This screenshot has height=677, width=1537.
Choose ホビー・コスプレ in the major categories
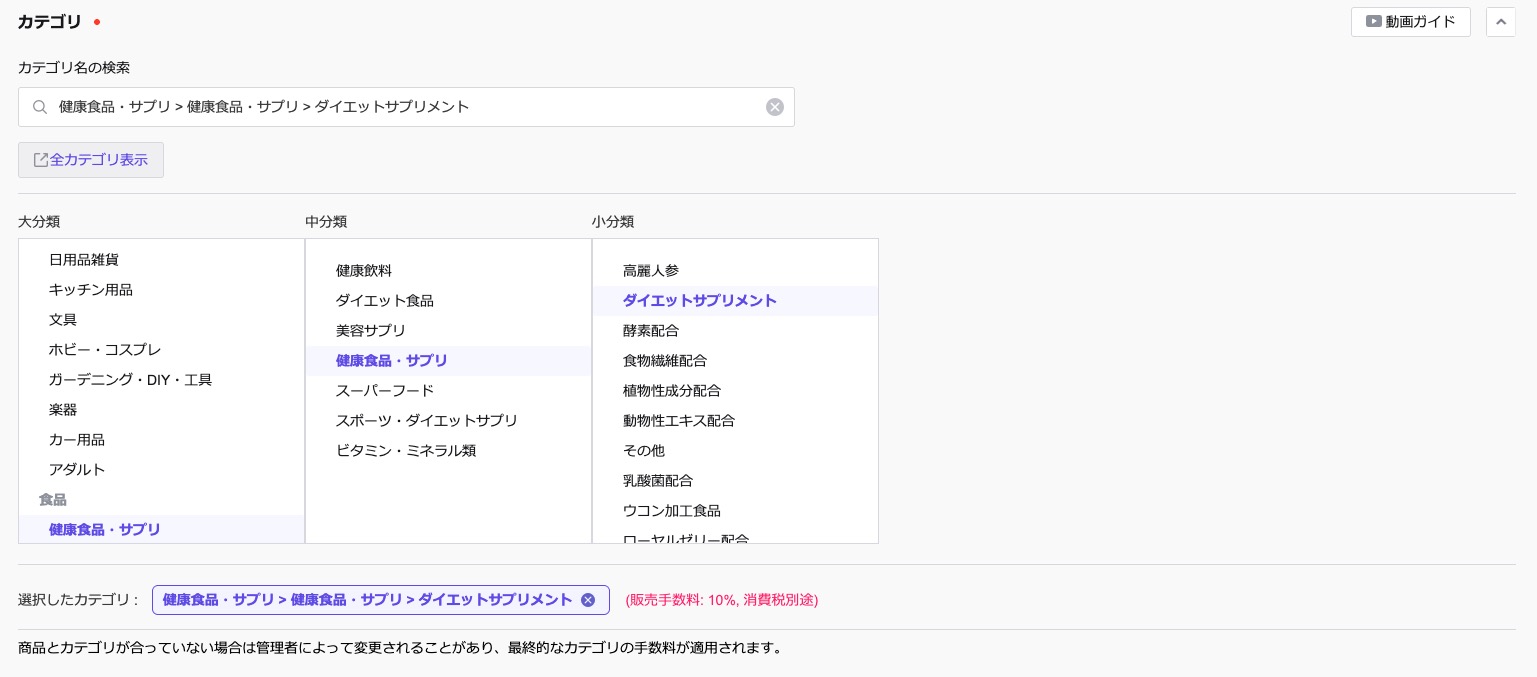pos(105,350)
